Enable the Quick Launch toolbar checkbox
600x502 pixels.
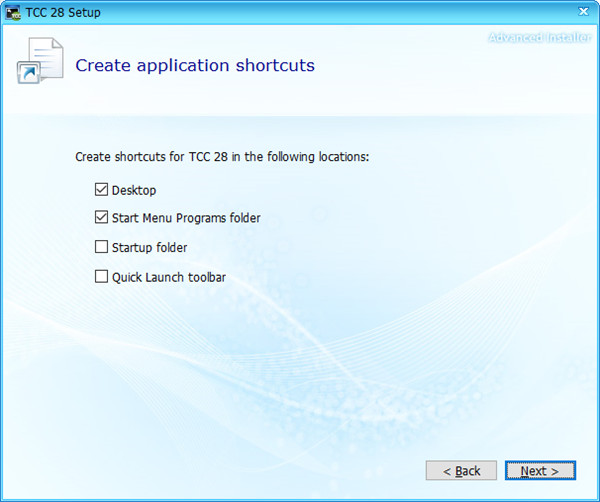(101, 276)
